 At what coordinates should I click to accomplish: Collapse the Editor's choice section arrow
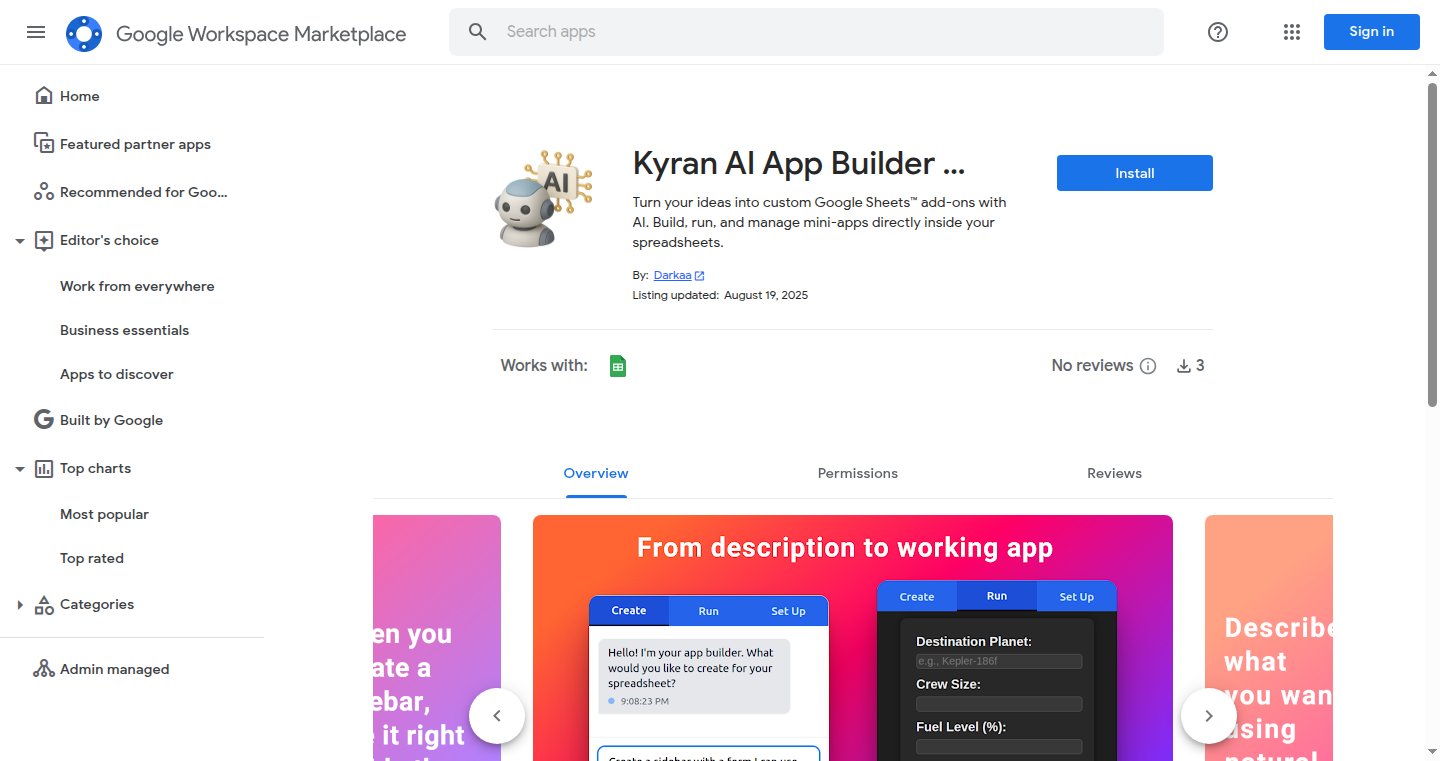click(x=20, y=241)
